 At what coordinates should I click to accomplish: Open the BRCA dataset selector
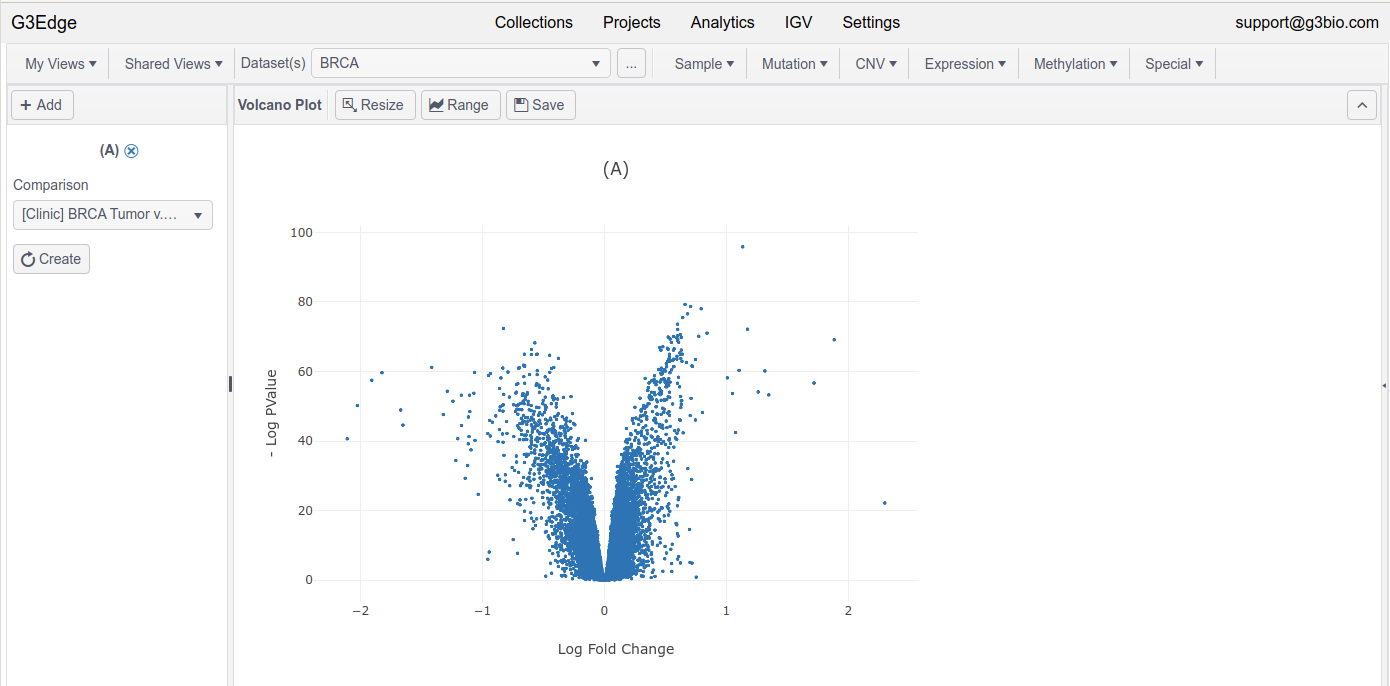pos(461,63)
